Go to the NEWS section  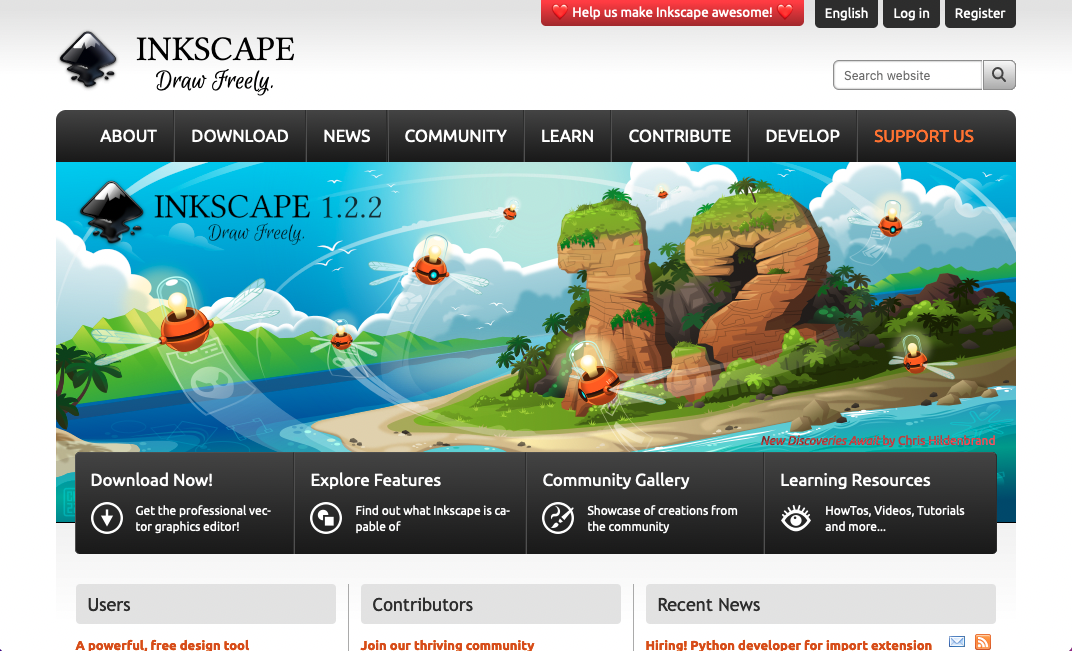click(x=347, y=136)
